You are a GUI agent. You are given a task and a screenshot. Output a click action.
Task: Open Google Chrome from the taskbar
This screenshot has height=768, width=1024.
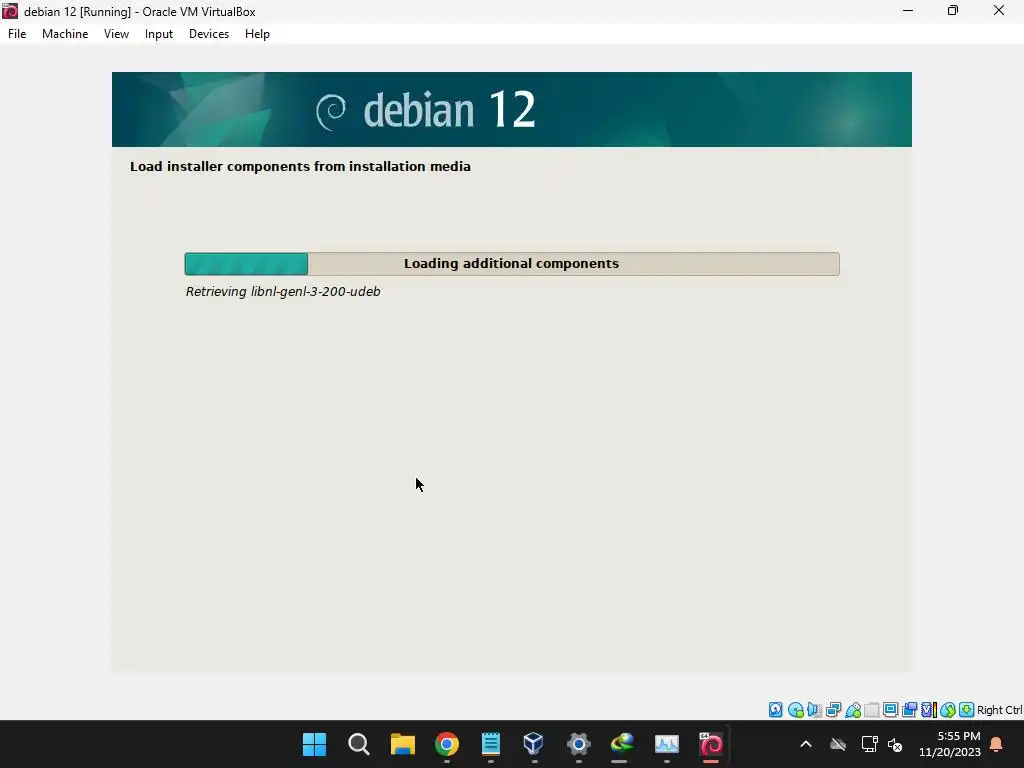pos(447,744)
